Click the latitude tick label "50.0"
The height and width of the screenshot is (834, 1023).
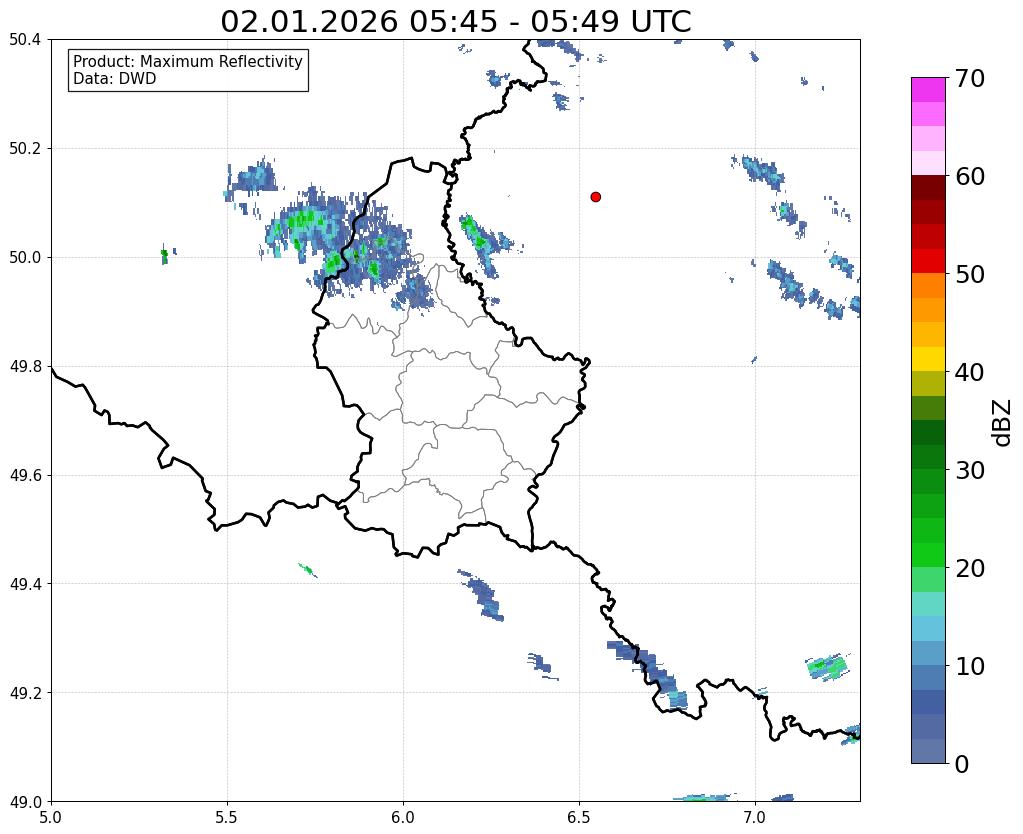(x=25, y=258)
